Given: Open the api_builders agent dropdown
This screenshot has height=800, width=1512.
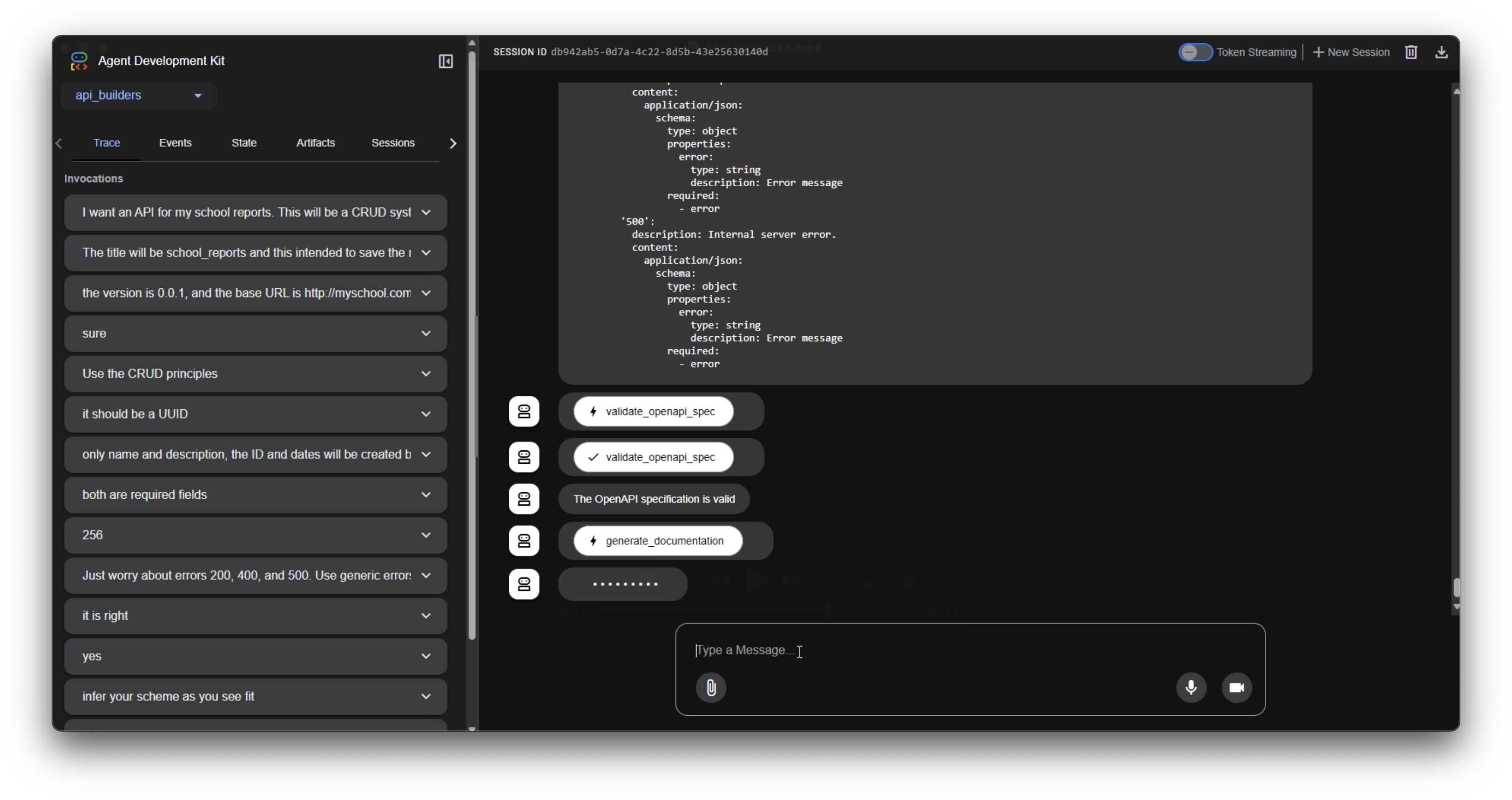Looking at the screenshot, I should [138, 95].
